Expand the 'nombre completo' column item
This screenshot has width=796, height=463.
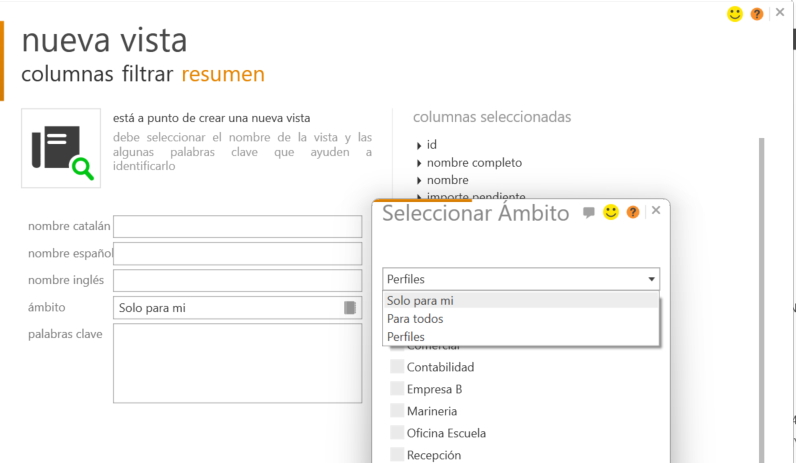(x=419, y=163)
